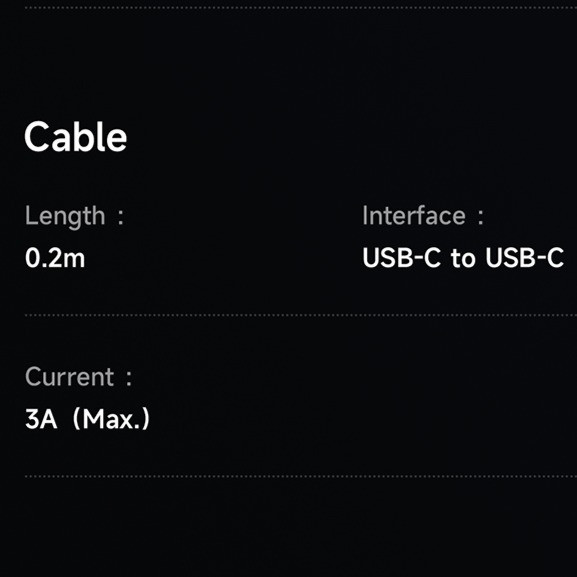Click the dotted divider below the Length row
The width and height of the screenshot is (577, 577).
coord(301,315)
